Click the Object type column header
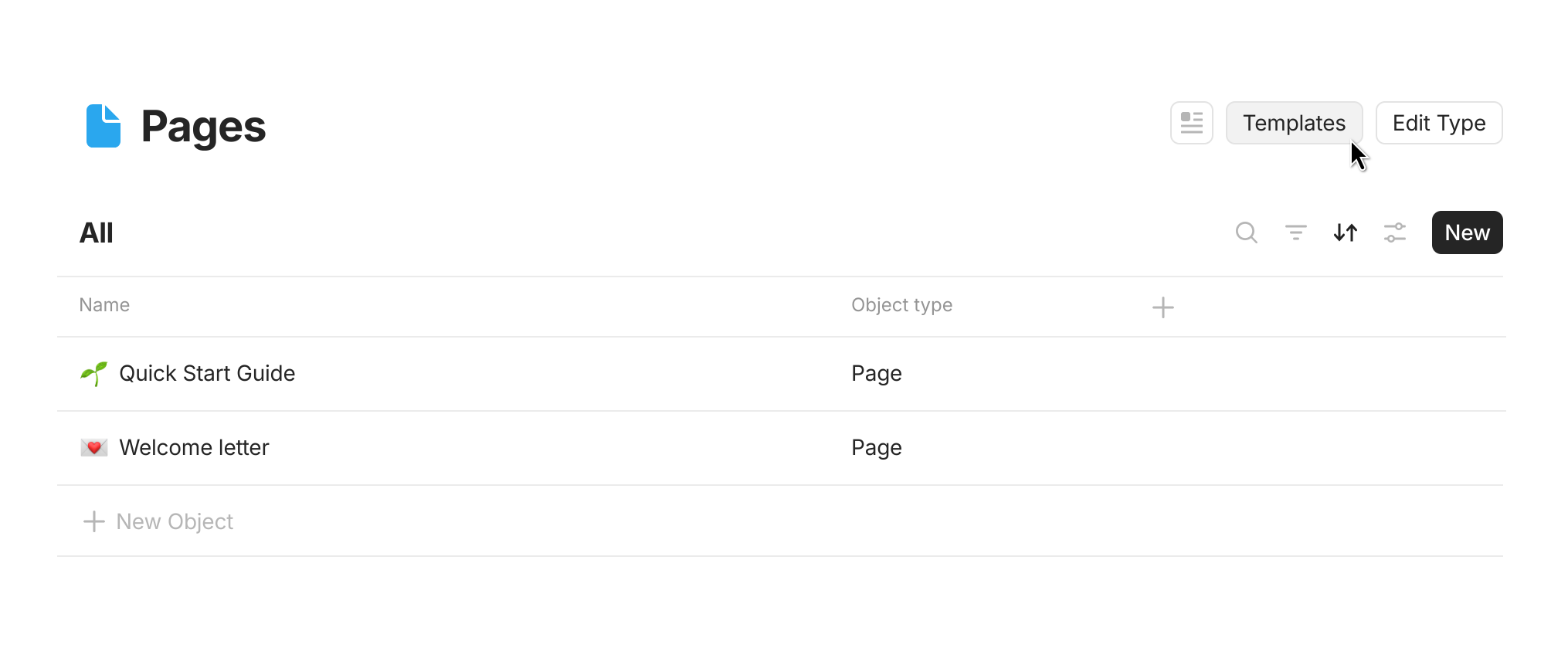The height and width of the screenshot is (655, 1568). [x=901, y=305]
